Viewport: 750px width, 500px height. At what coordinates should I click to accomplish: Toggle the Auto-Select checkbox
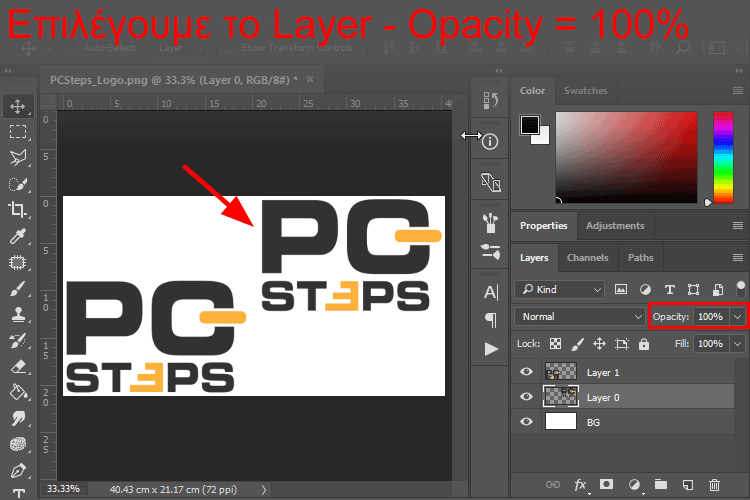[x=73, y=47]
